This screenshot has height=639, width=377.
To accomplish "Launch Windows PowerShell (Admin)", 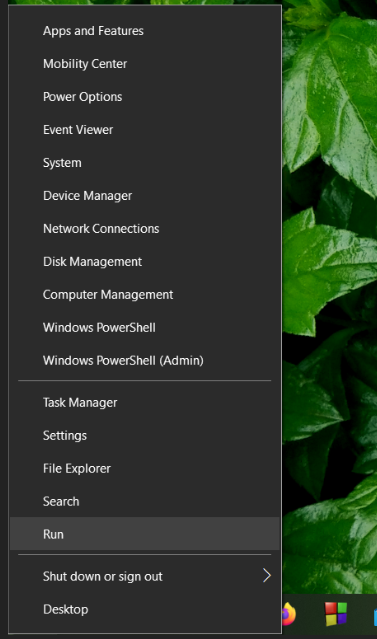I will 145,361.
